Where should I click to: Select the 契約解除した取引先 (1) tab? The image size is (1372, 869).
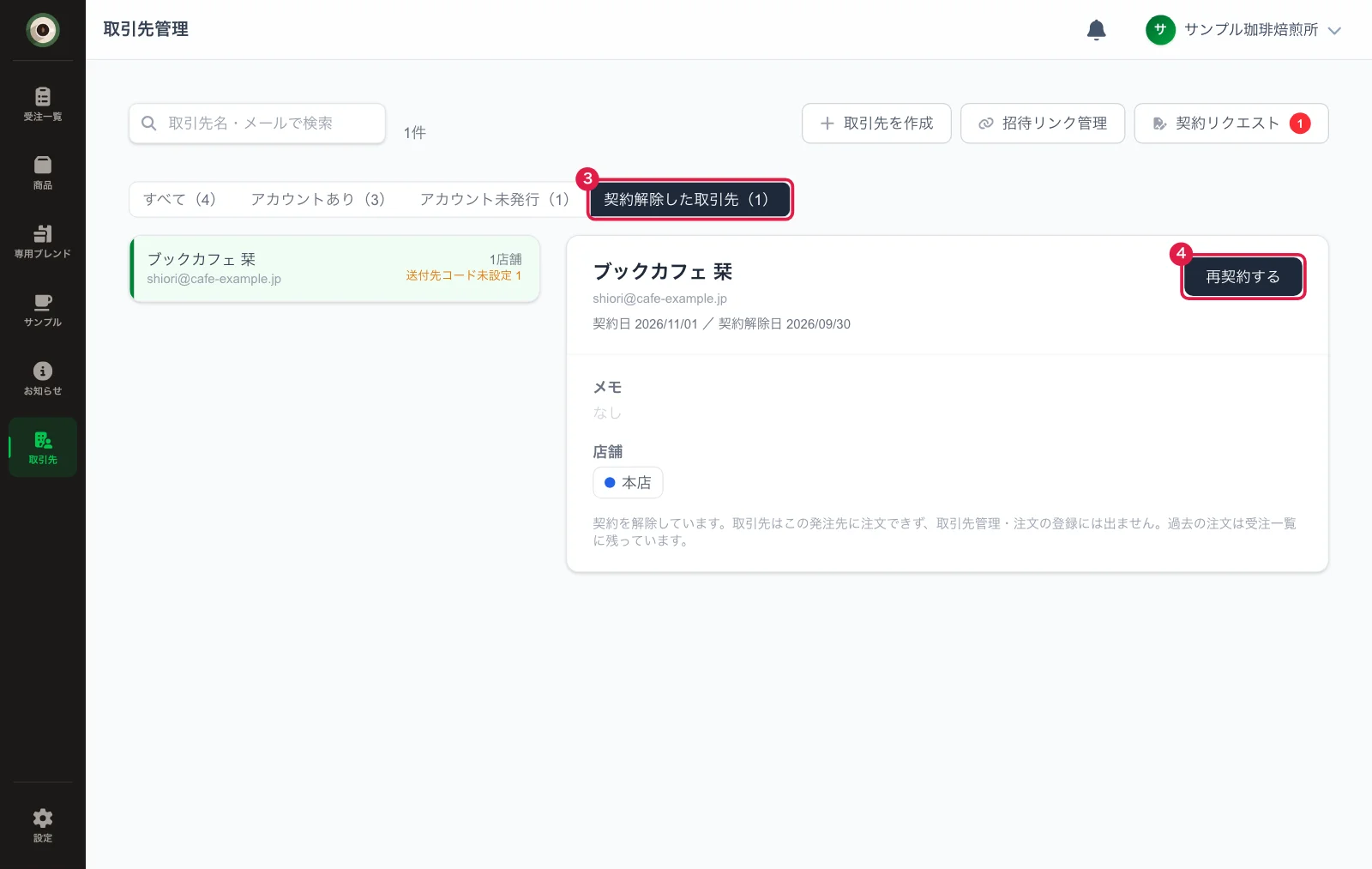[690, 199]
